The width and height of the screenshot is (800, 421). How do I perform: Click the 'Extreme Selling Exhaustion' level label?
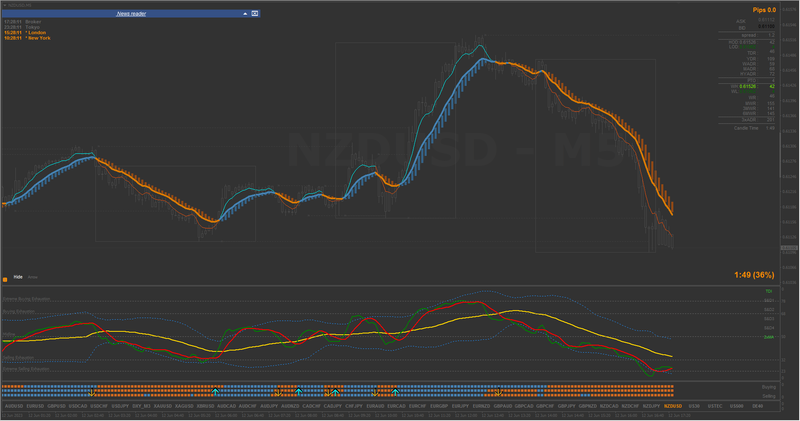26,369
